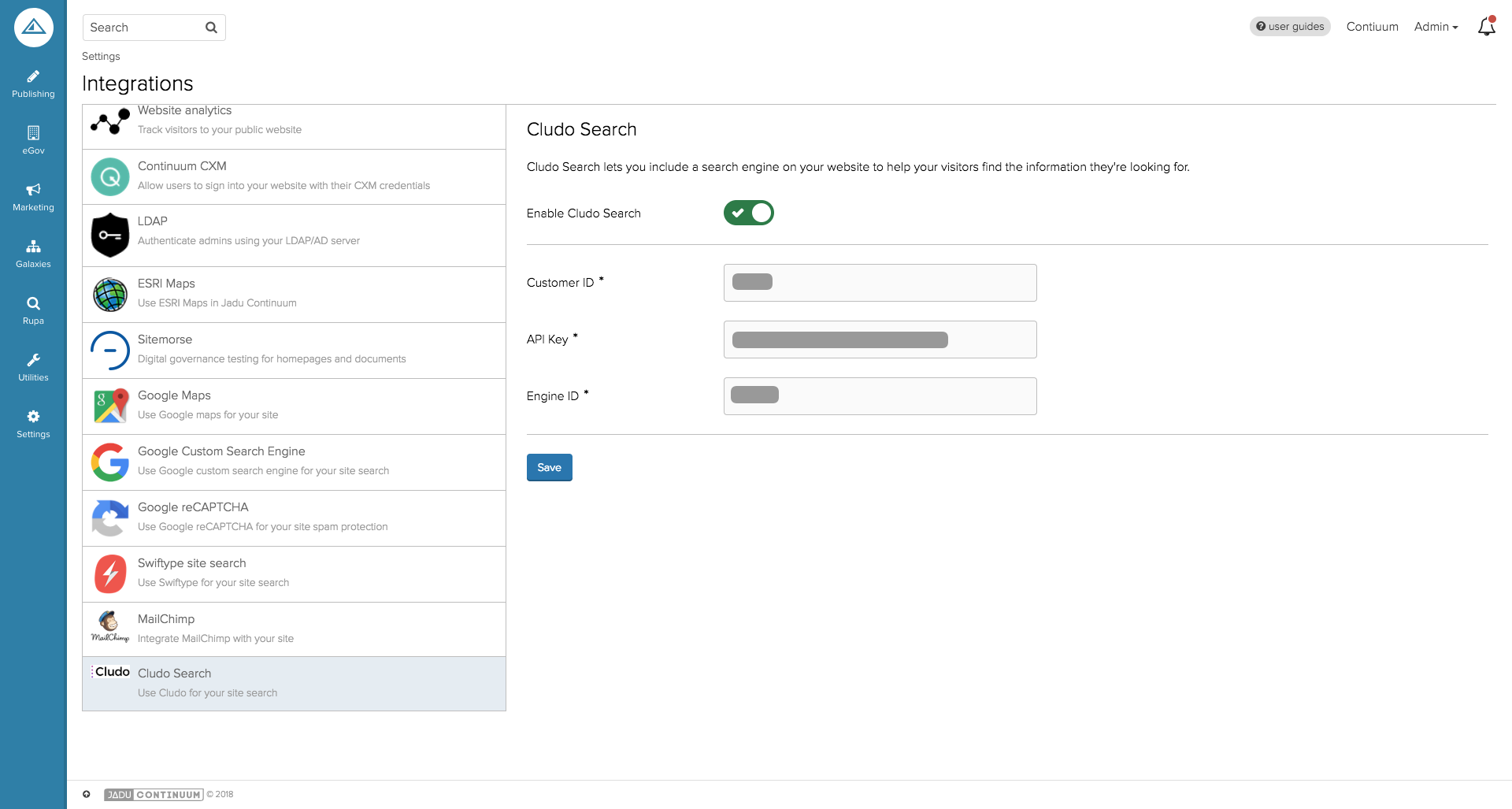
Task: Click the Jadu Continuum logo at the top of the sidebar
Action: tap(33, 28)
